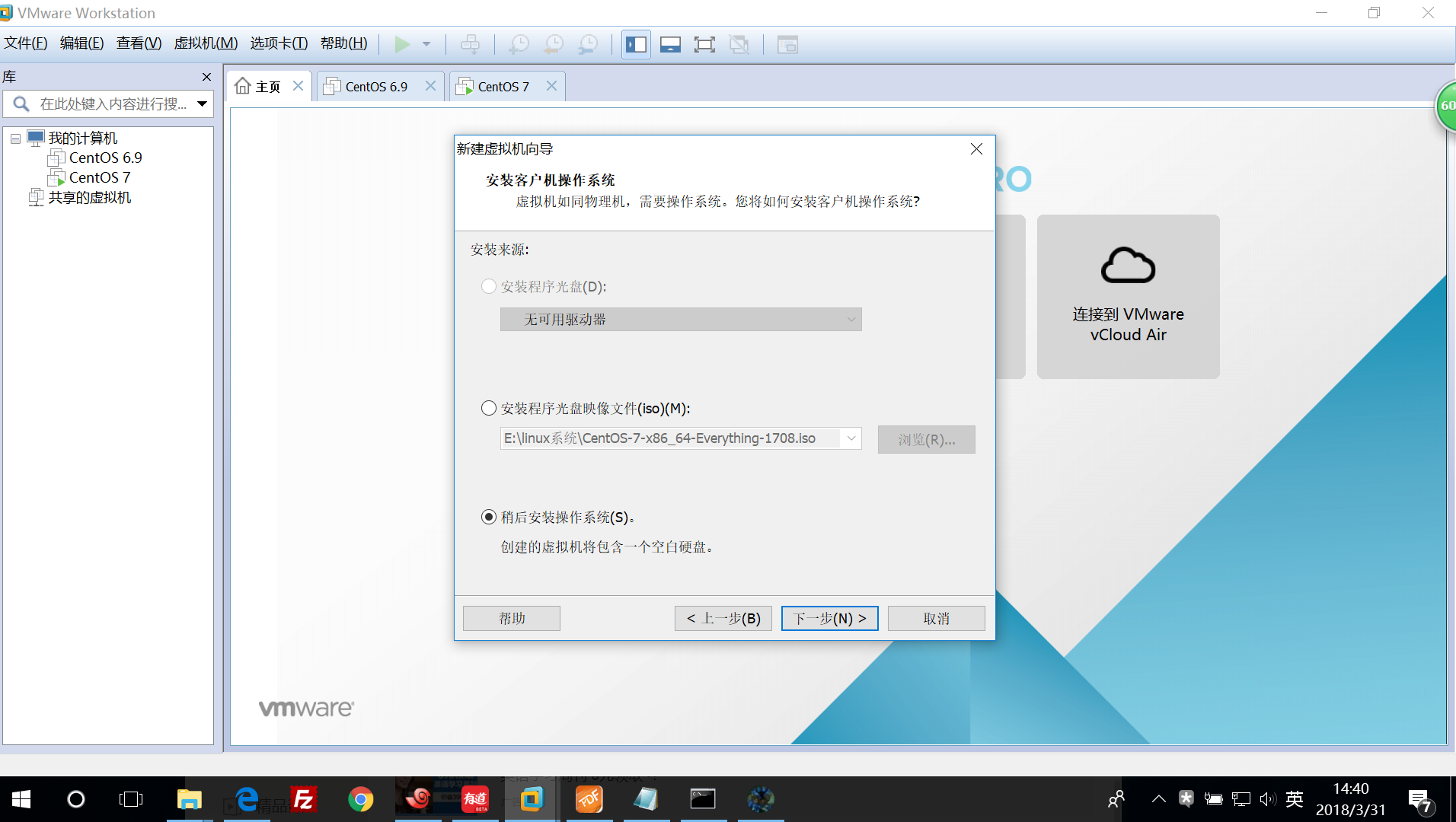The height and width of the screenshot is (822, 1456).
Task: Click the 英 input method indicator
Action: [1294, 799]
